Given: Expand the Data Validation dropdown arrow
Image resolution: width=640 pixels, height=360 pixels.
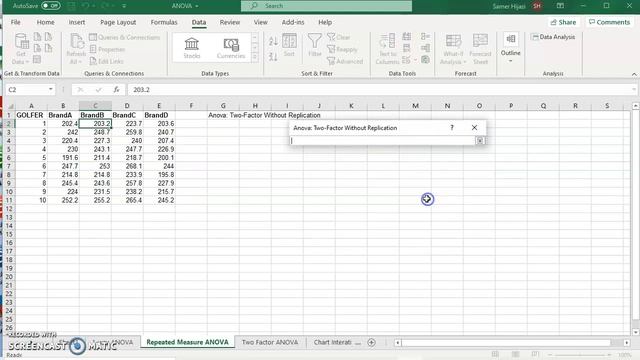Looking at the screenshot, I should [x=416, y=60].
